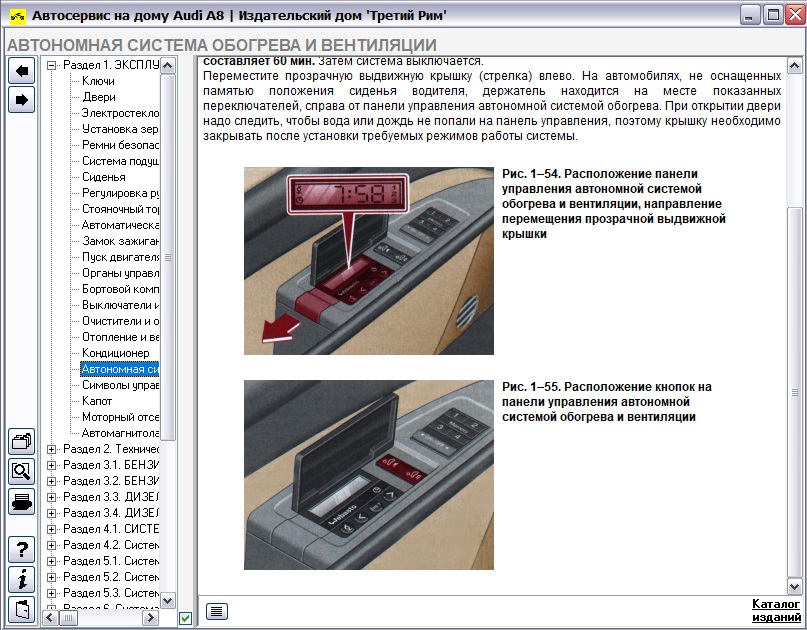Open the Стояночный тормоз topic
This screenshot has width=807, height=630.
120,209
